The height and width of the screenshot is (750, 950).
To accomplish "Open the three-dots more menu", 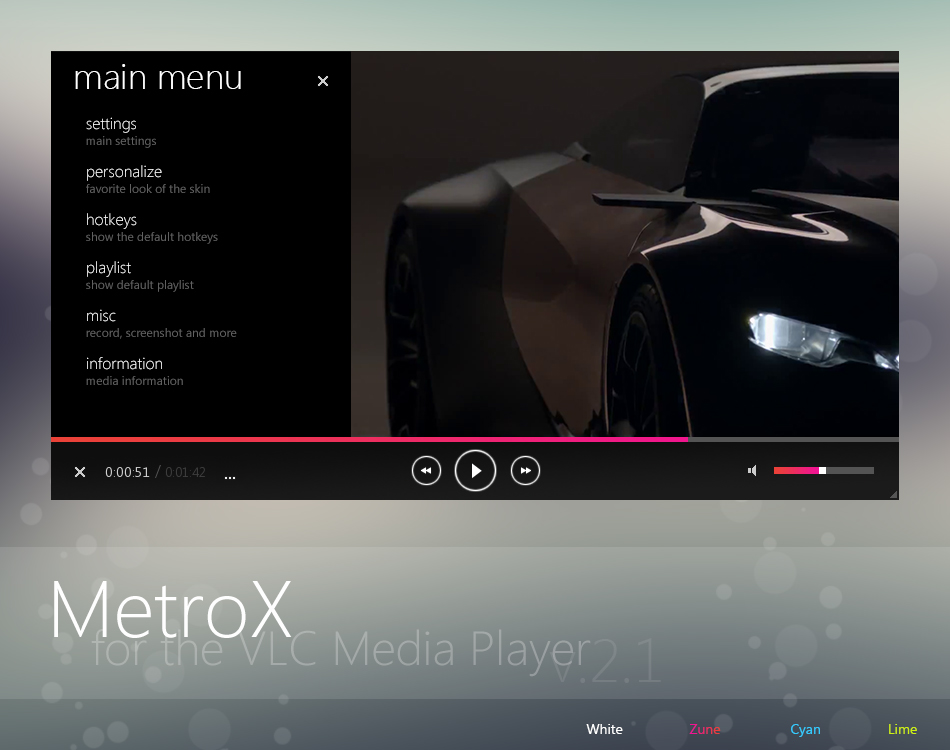I will point(230,477).
